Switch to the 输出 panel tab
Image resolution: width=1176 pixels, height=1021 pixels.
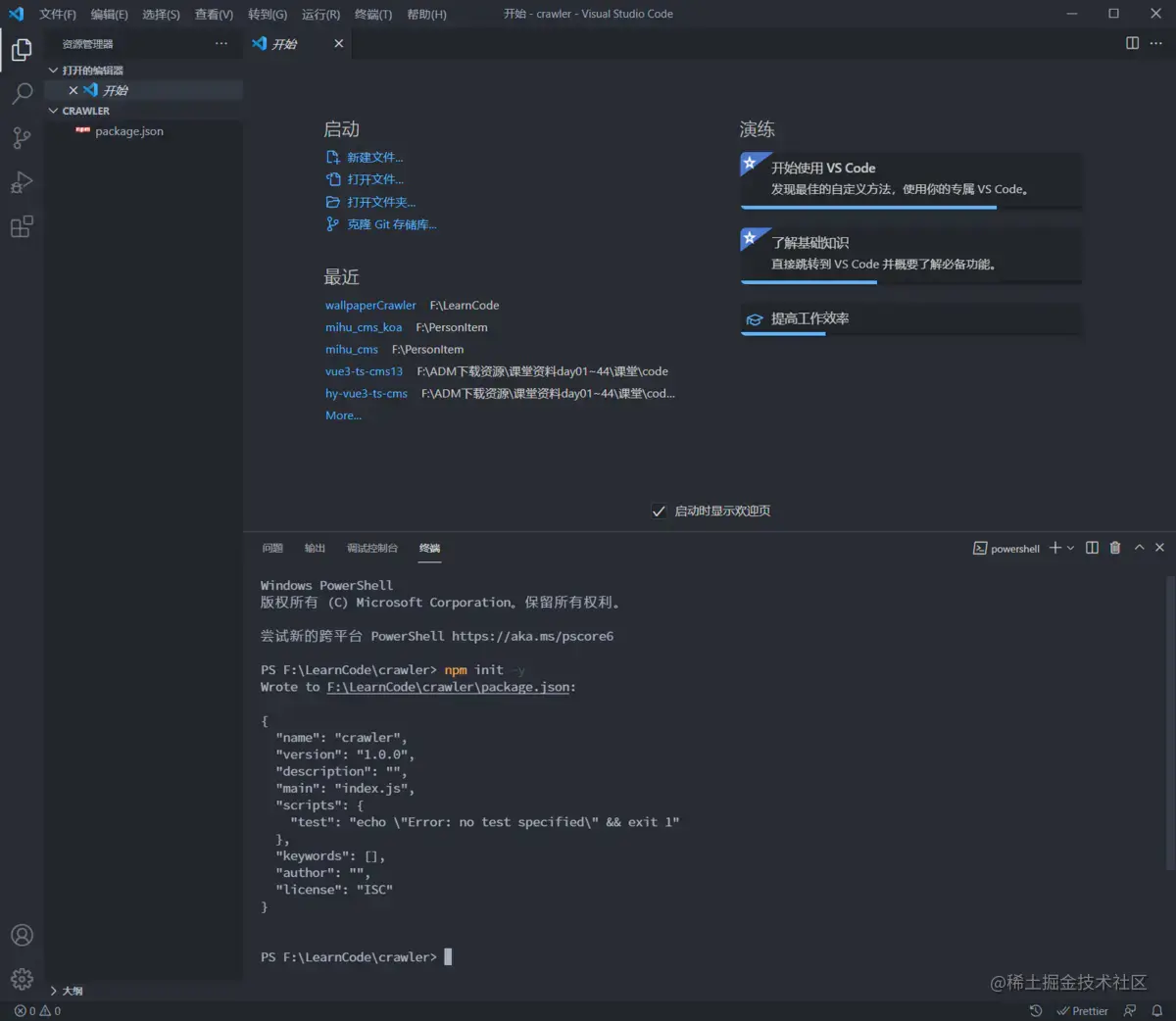(315, 548)
